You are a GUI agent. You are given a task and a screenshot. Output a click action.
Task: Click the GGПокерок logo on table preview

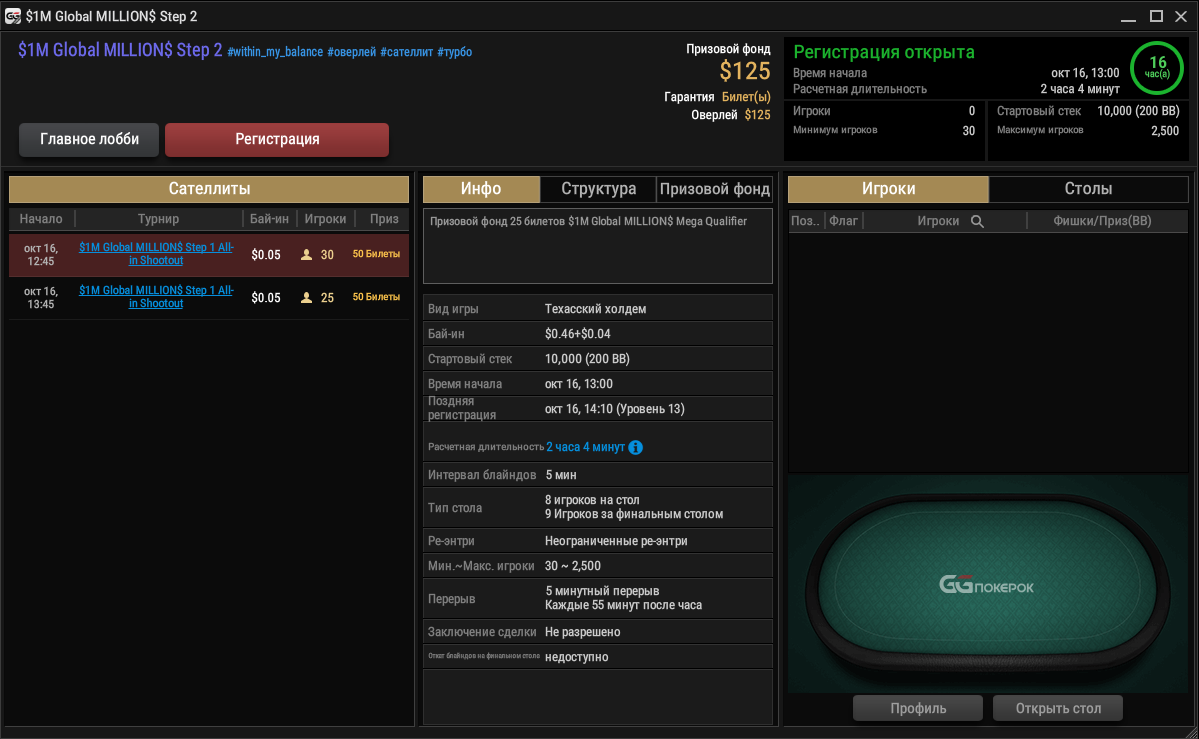pos(986,586)
